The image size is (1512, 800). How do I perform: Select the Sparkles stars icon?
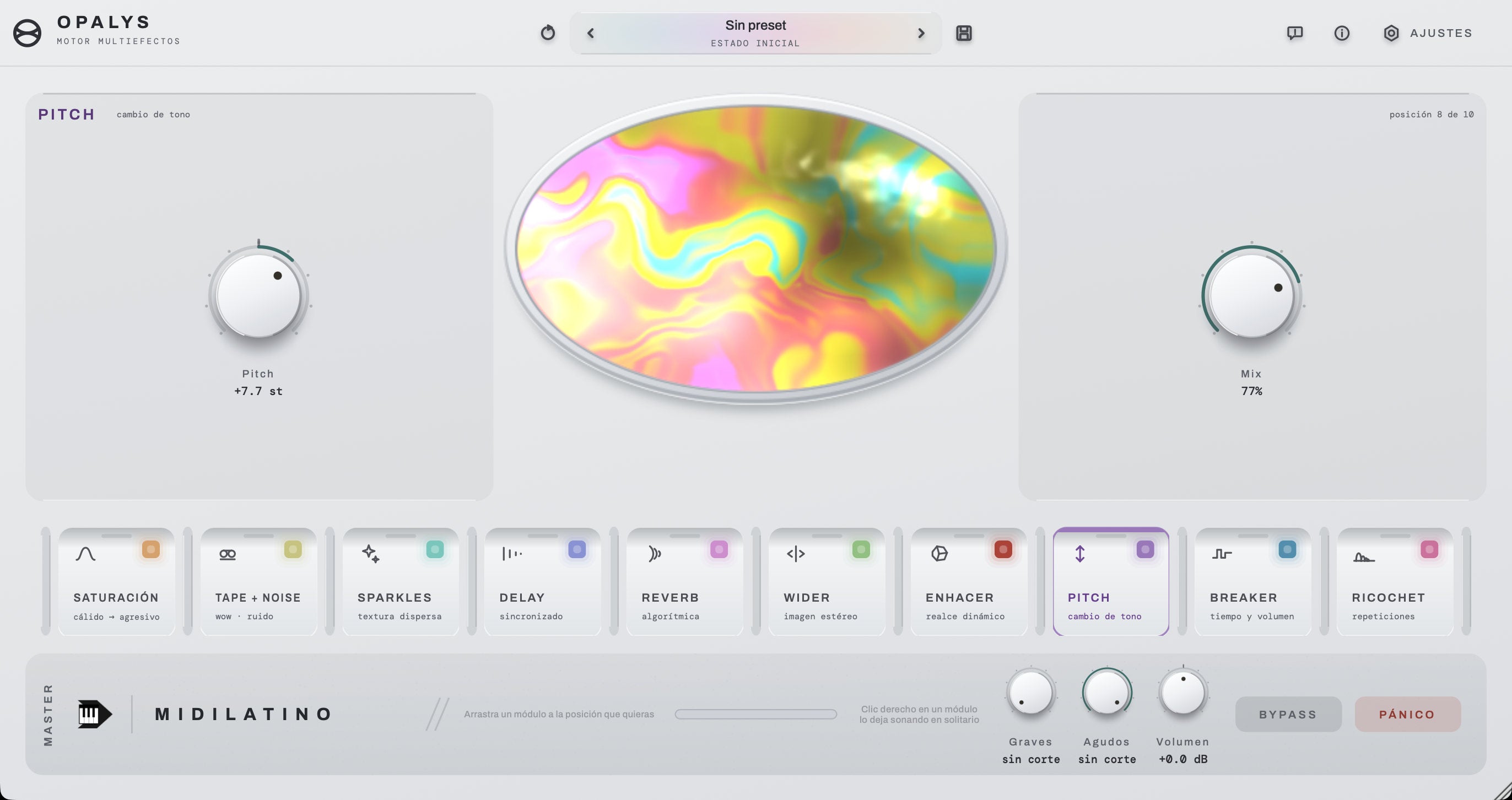370,554
